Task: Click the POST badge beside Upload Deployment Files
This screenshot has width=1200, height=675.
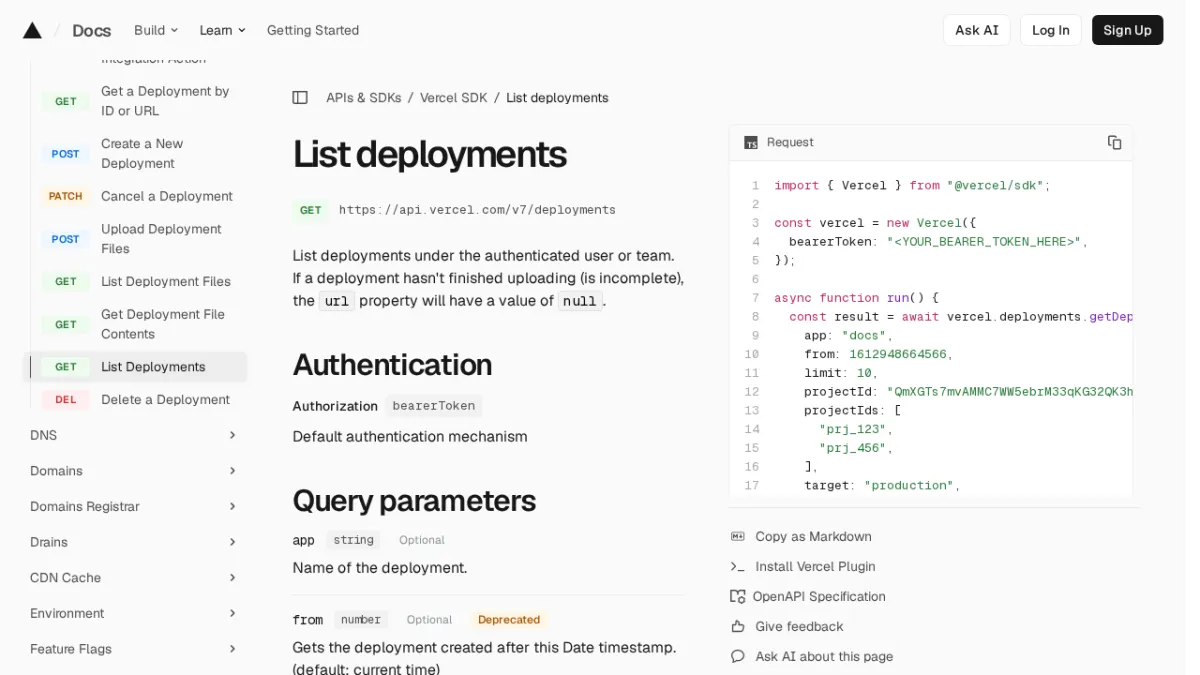Action: click(x=66, y=239)
